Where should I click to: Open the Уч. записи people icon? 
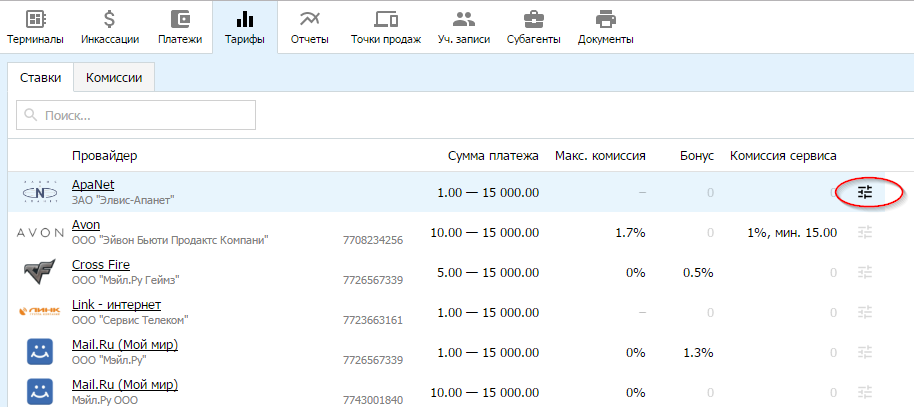[x=464, y=19]
